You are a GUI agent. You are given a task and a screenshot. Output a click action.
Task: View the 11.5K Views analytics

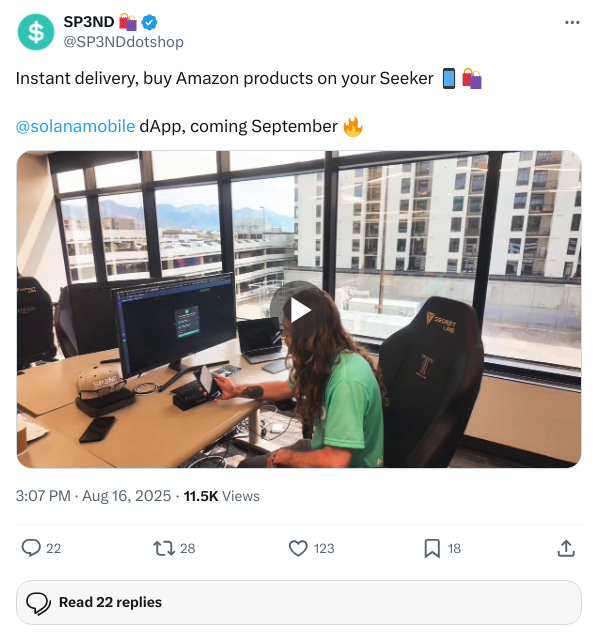[222, 496]
